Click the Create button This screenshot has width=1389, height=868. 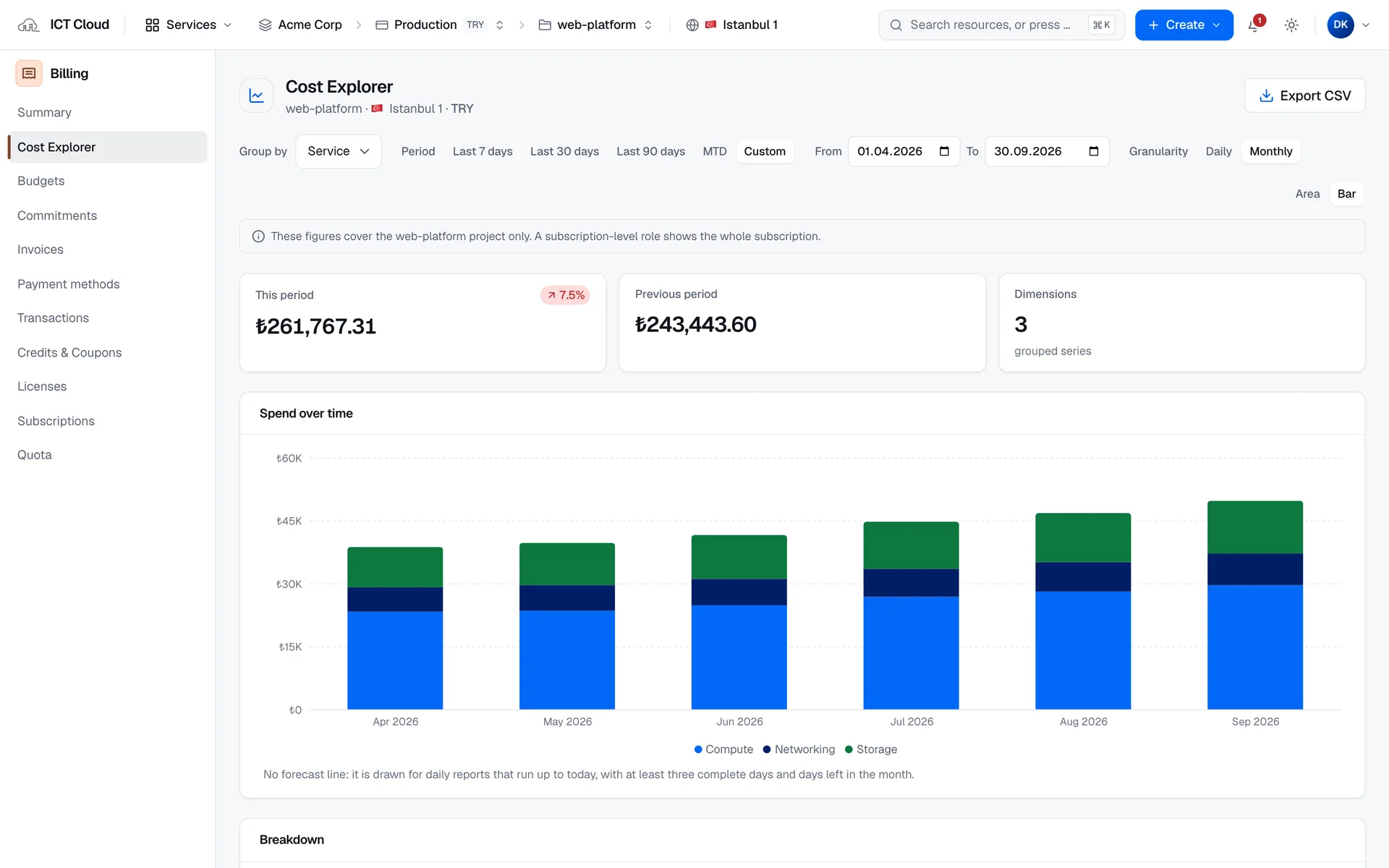[x=1184, y=25]
